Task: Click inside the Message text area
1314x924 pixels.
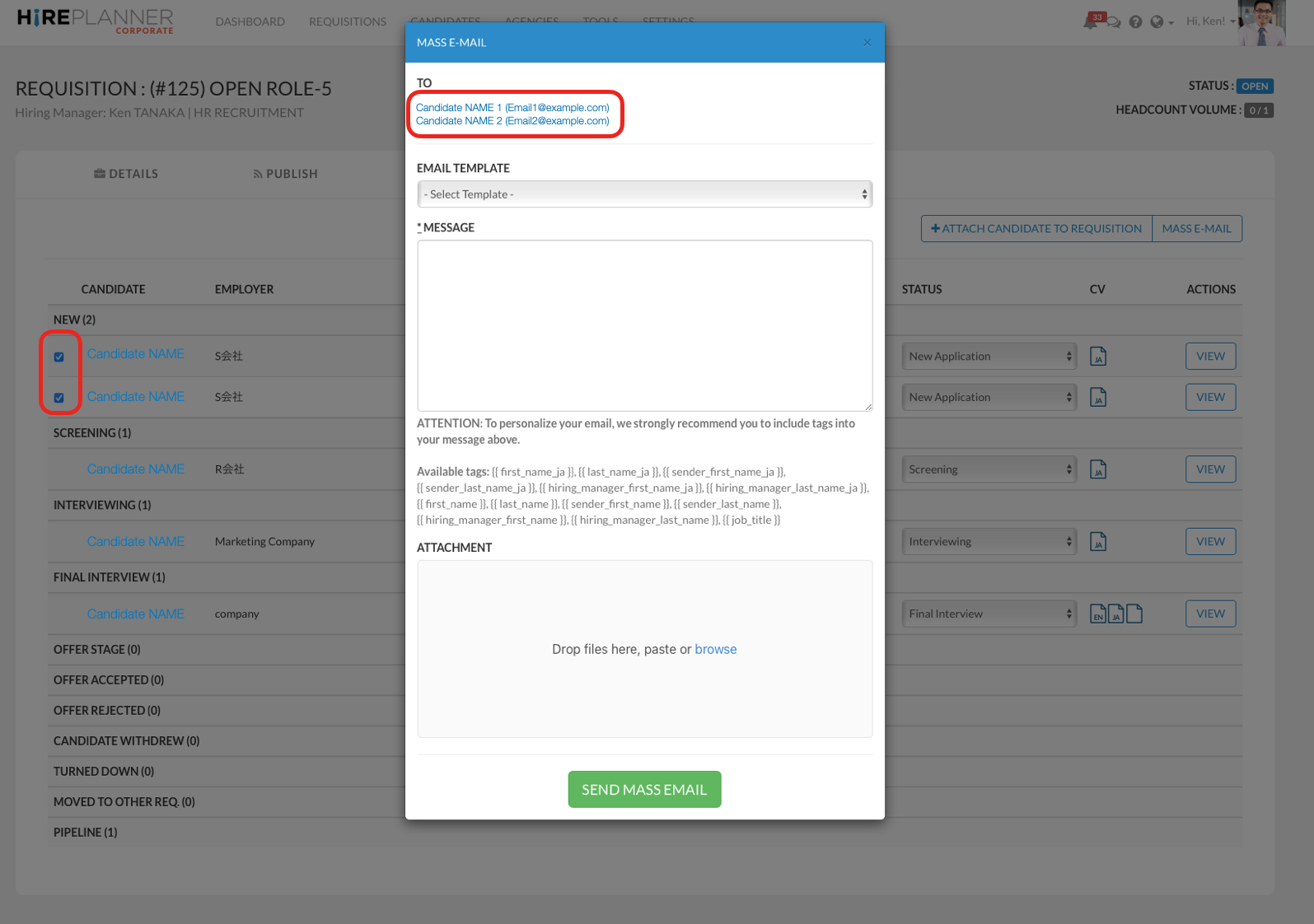Action: pos(644,325)
